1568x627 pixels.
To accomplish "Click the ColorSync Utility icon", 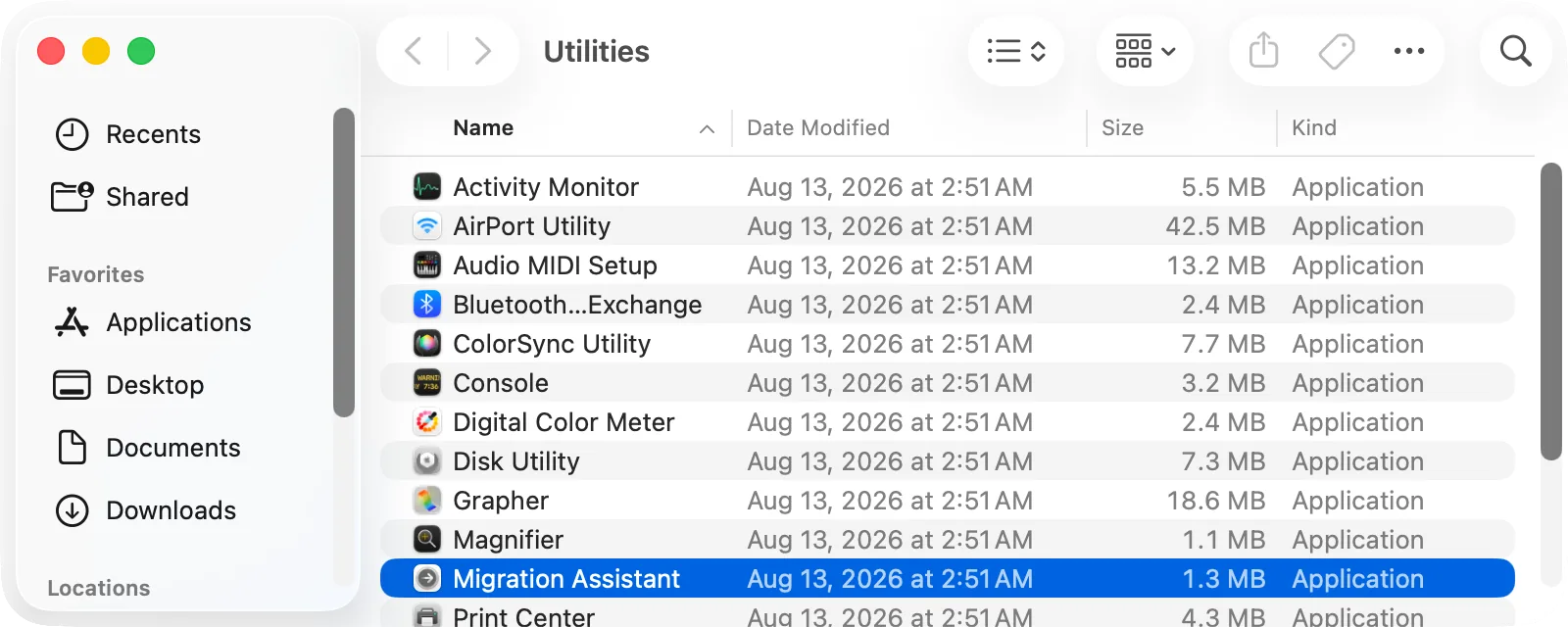I will [426, 343].
